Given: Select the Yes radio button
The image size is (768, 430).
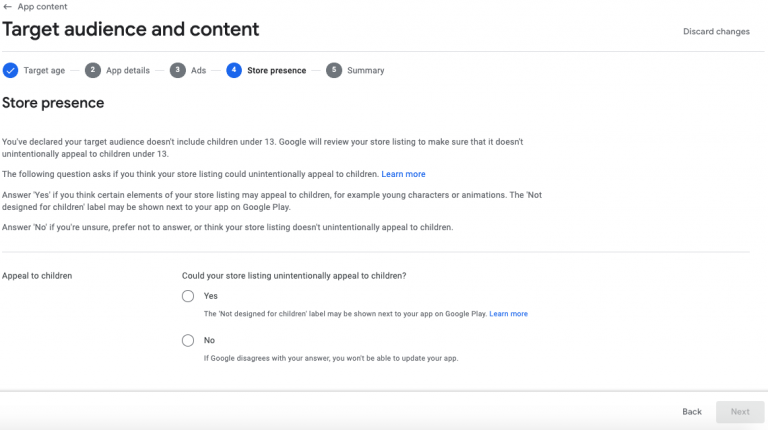Looking at the screenshot, I should [x=188, y=296].
